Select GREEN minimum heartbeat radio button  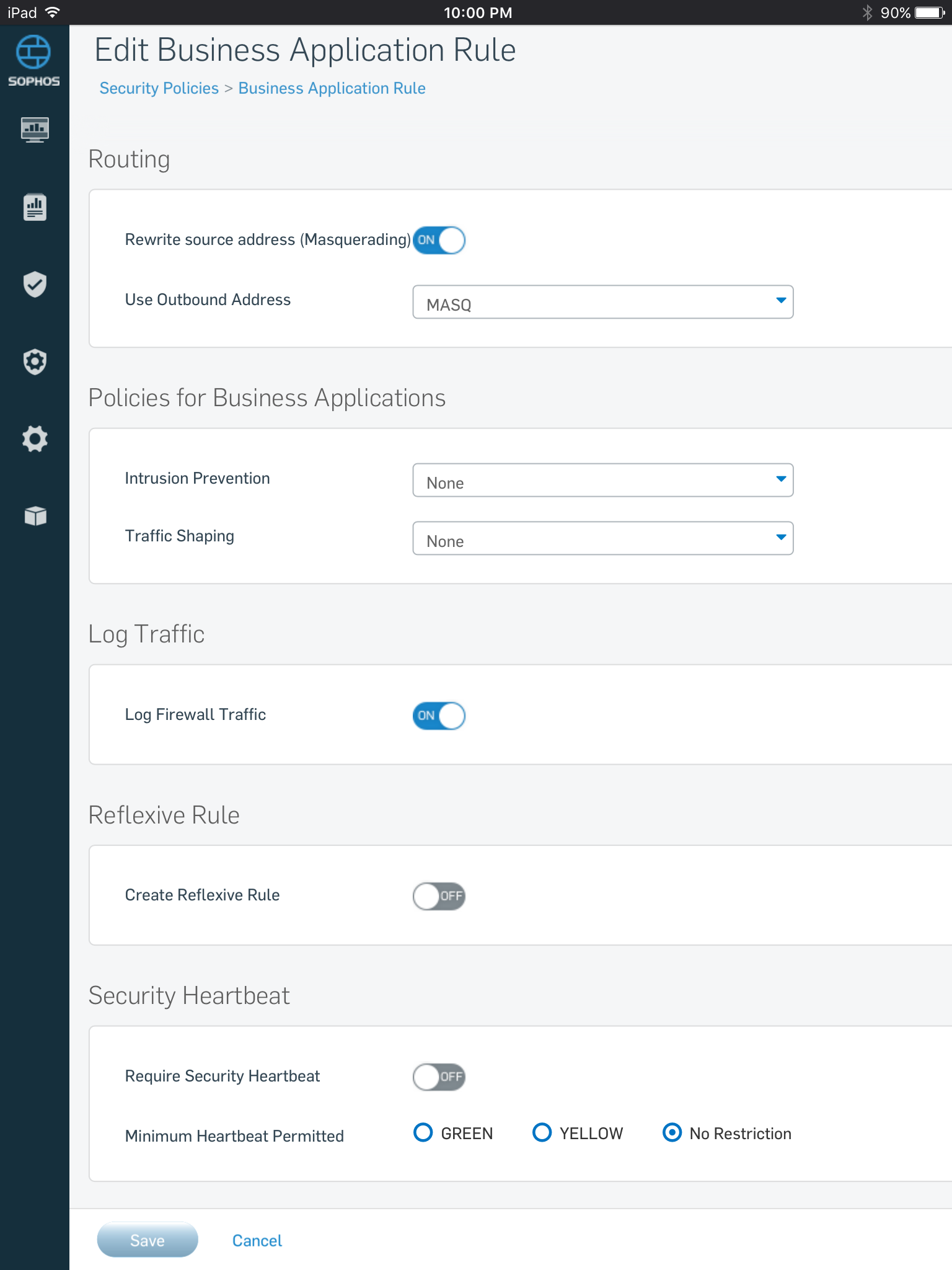click(x=423, y=1132)
